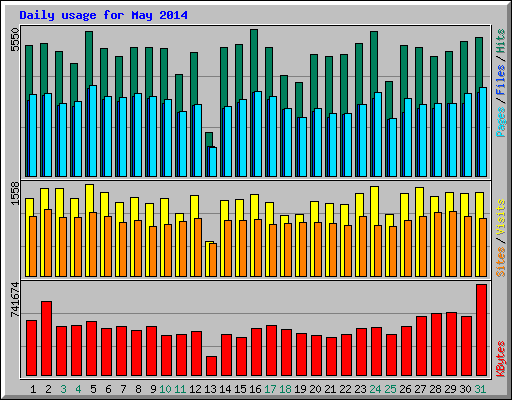Select day label 16 on the x-axis
Viewport: 512px width, 400px height.
click(x=255, y=389)
